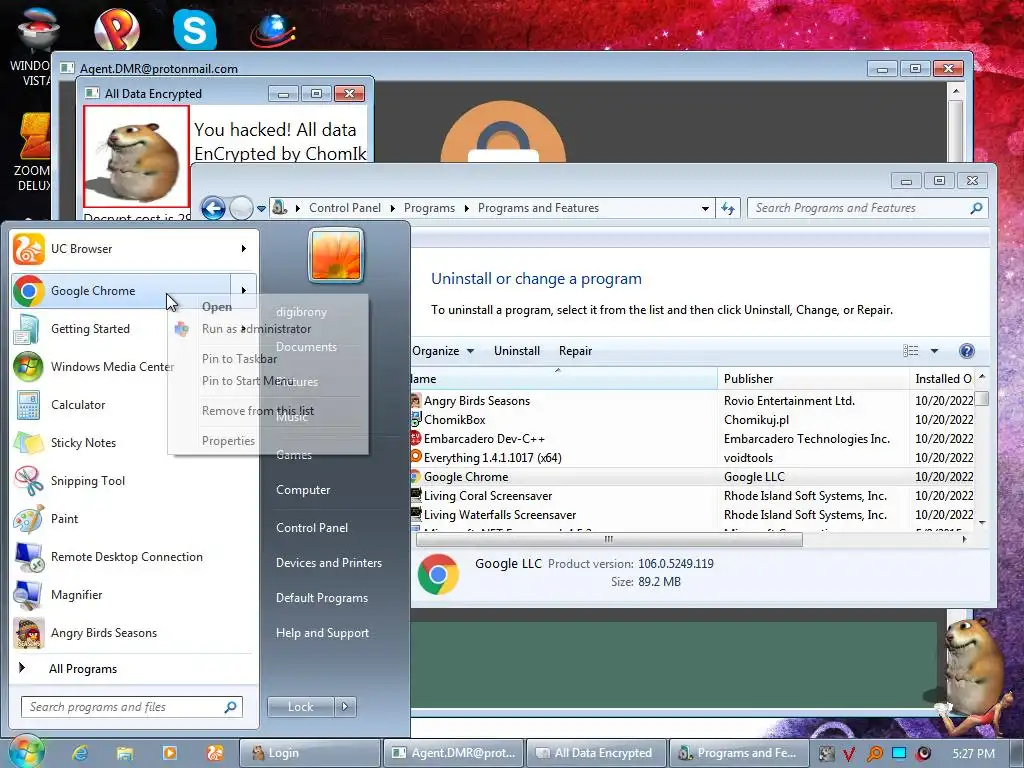1024x768 pixels.
Task: Expand the address bar history dropdown
Action: [x=705, y=208]
